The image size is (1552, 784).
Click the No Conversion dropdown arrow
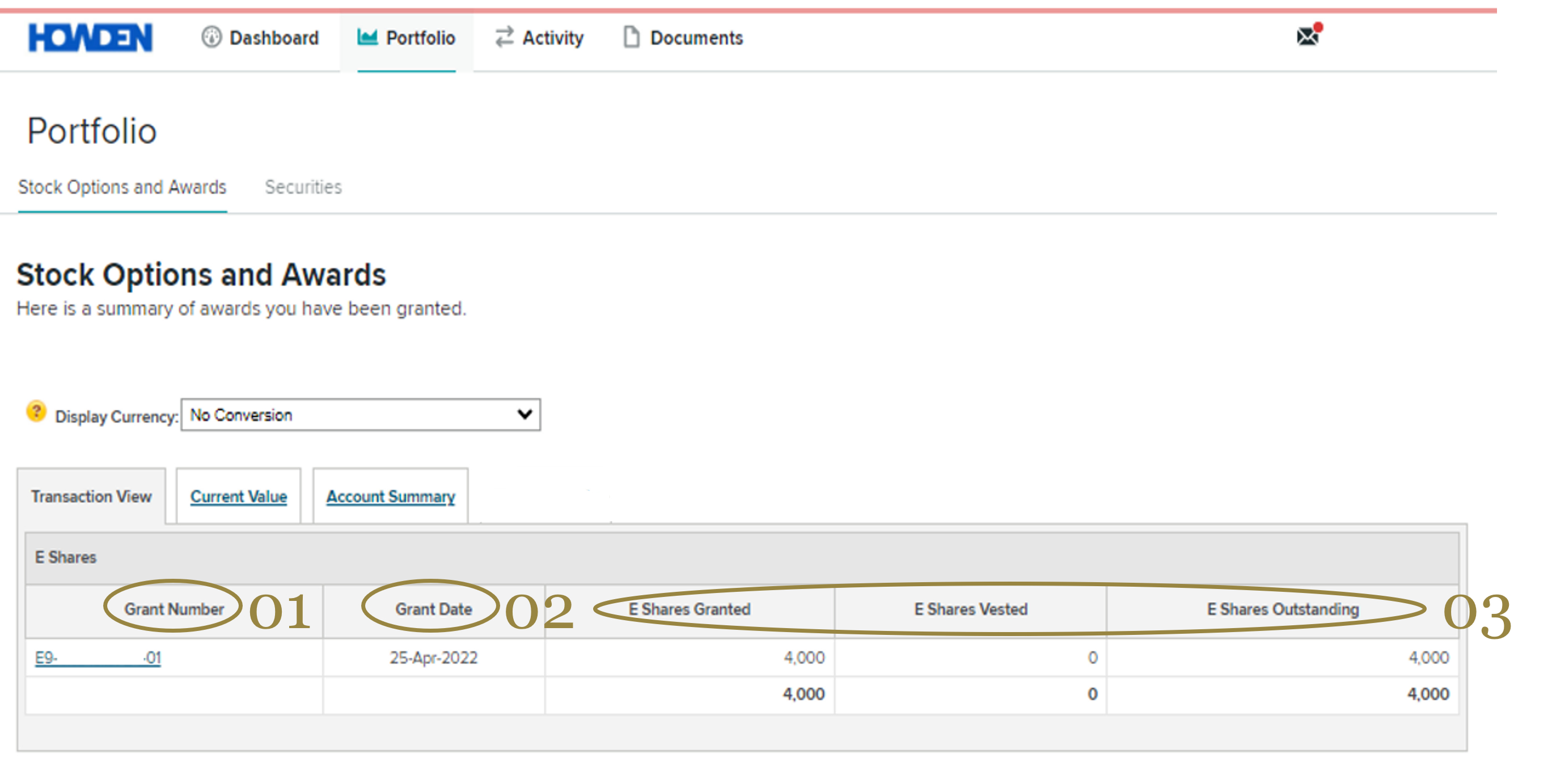(x=525, y=415)
